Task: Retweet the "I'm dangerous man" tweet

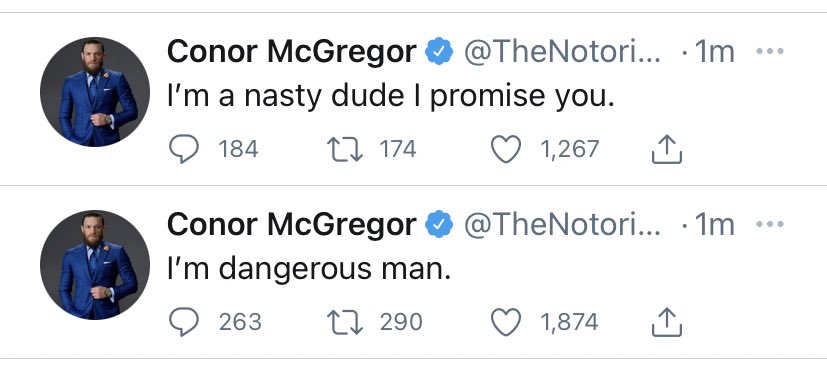Action: pos(345,322)
